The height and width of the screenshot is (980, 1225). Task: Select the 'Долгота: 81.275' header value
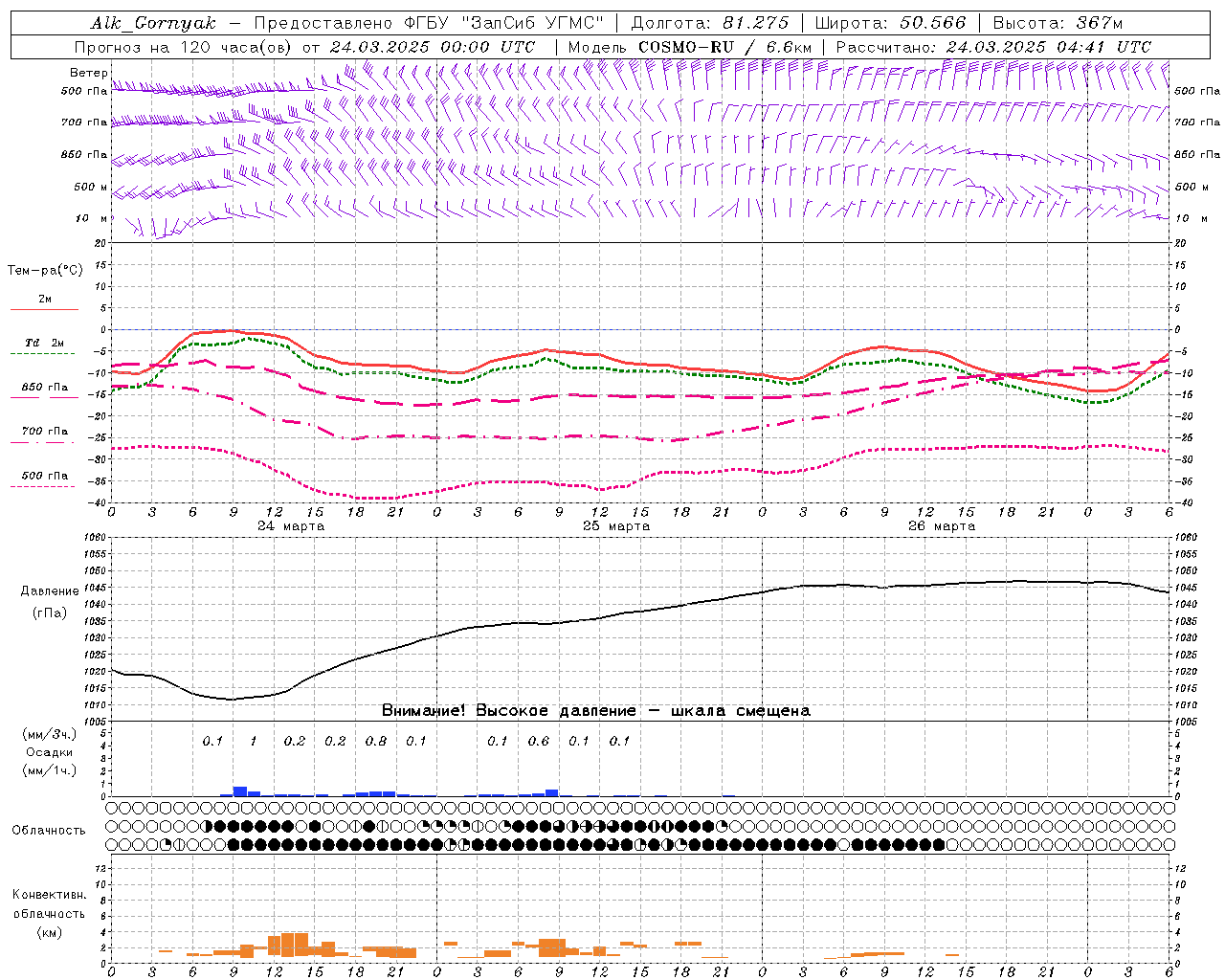[710, 23]
